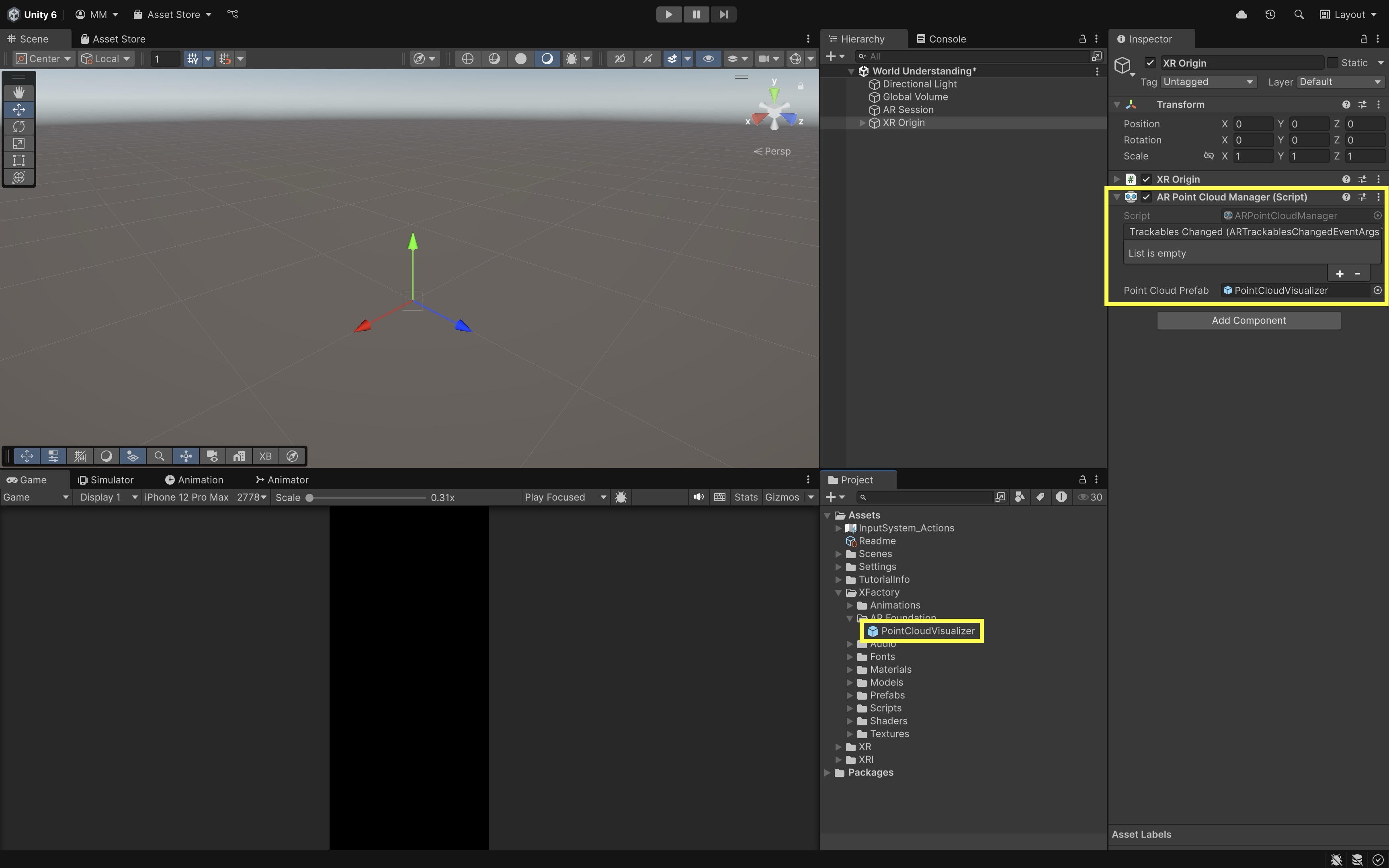Switch to the Simulator tab
This screenshot has width=1389, height=868.
tap(106, 480)
